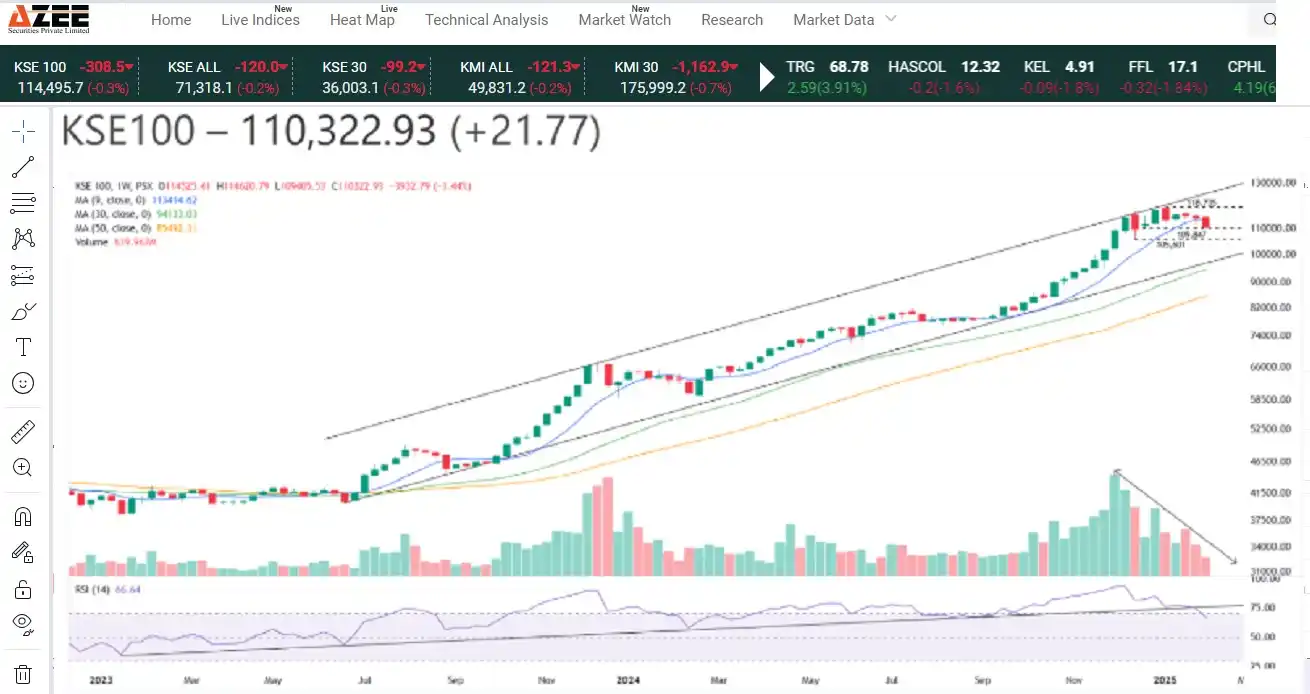Choose the text annotation tool
The height and width of the screenshot is (694, 1310).
tap(22, 347)
